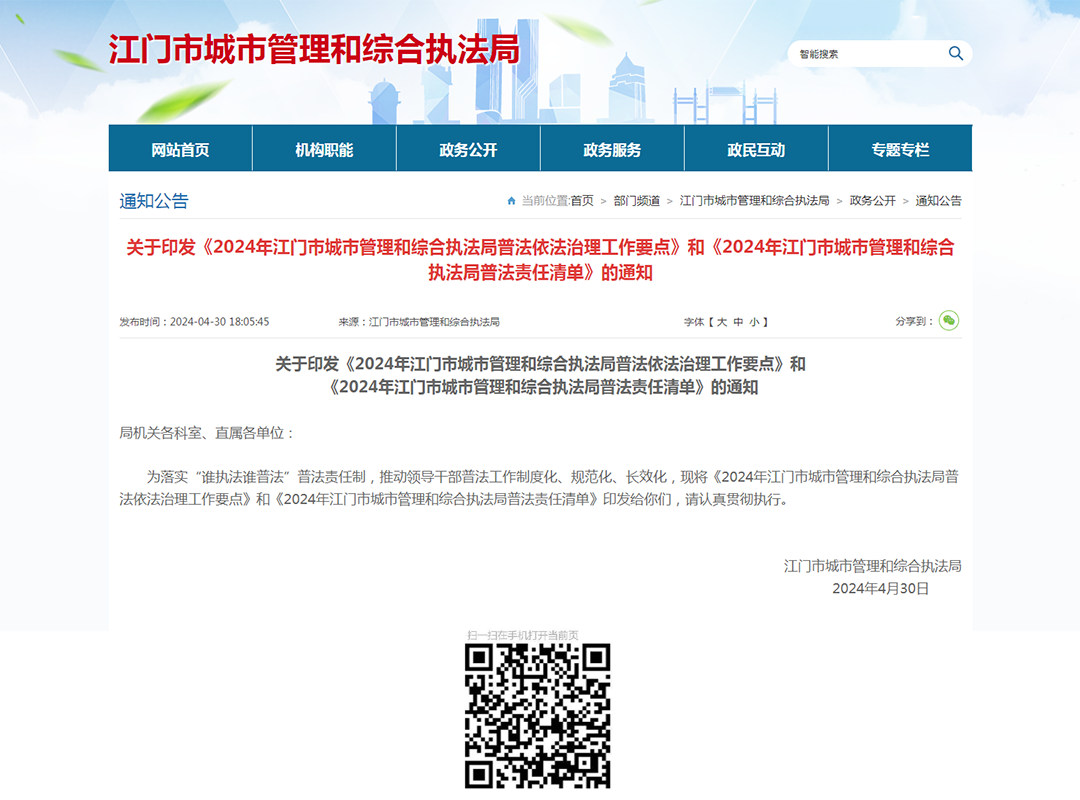Click the magnifier search icon
1080x800 pixels.
click(x=954, y=53)
